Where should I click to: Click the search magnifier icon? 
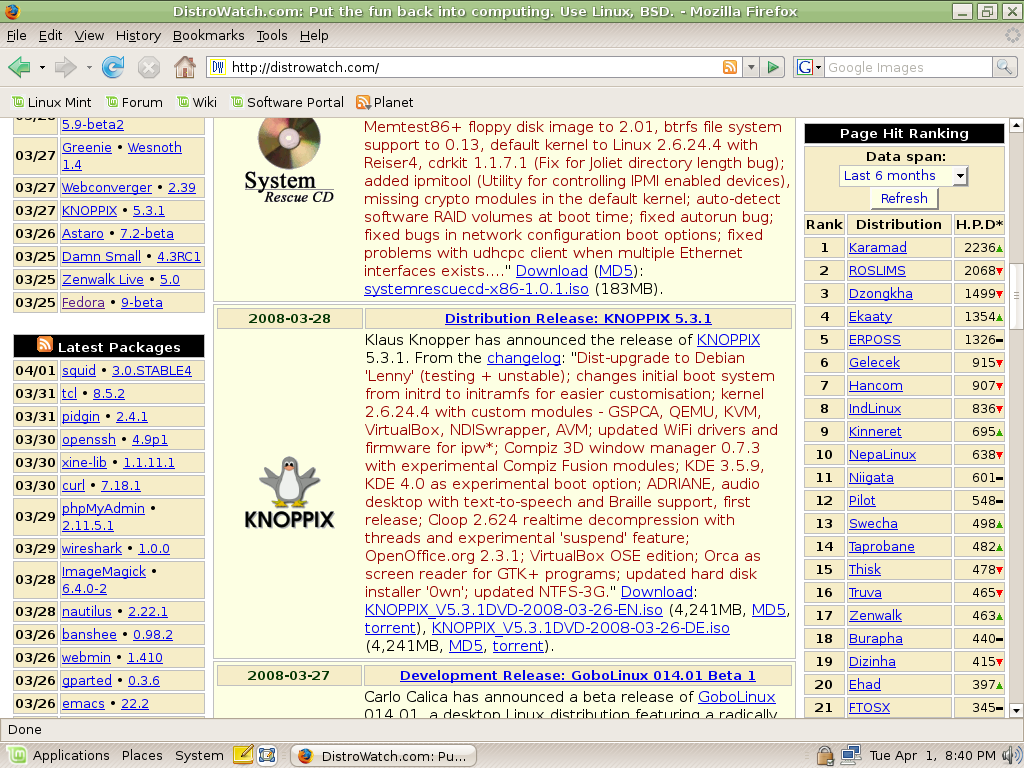coord(1004,67)
